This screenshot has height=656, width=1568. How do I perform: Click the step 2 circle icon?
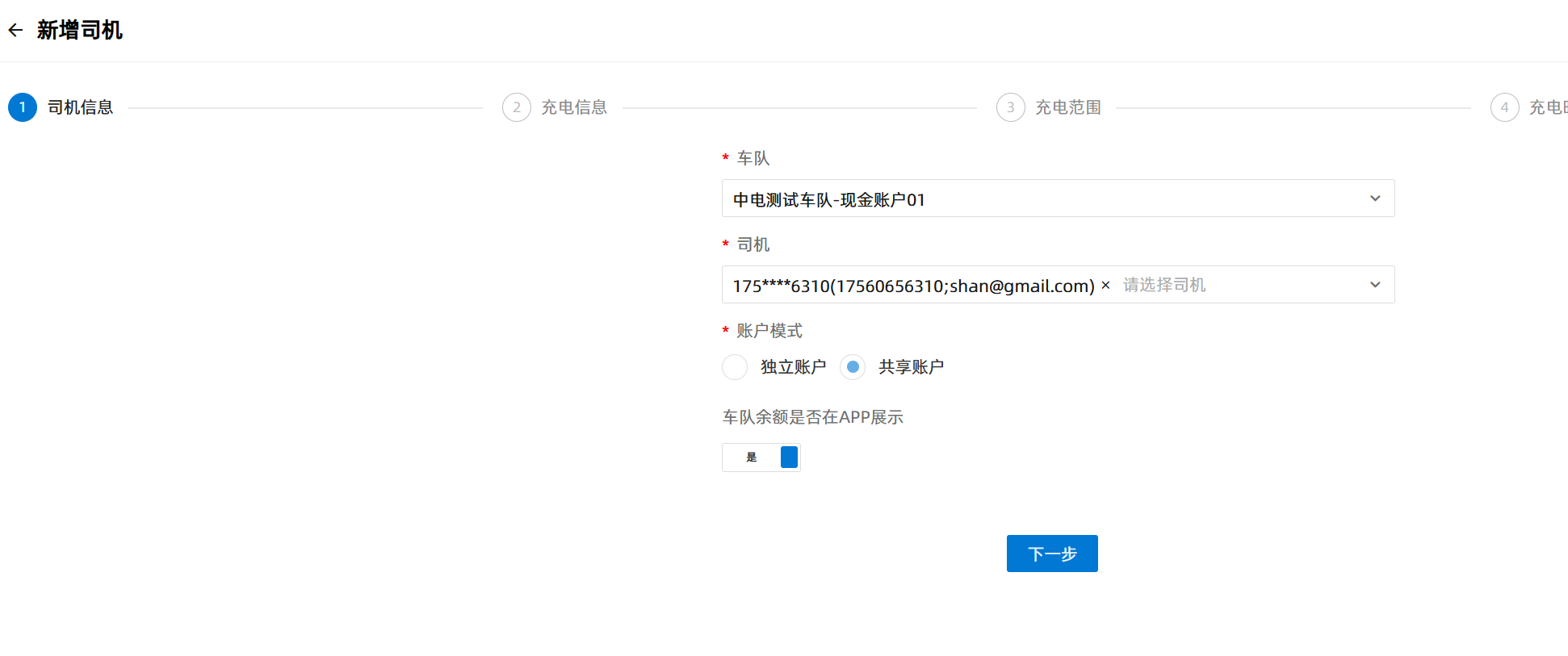(517, 107)
